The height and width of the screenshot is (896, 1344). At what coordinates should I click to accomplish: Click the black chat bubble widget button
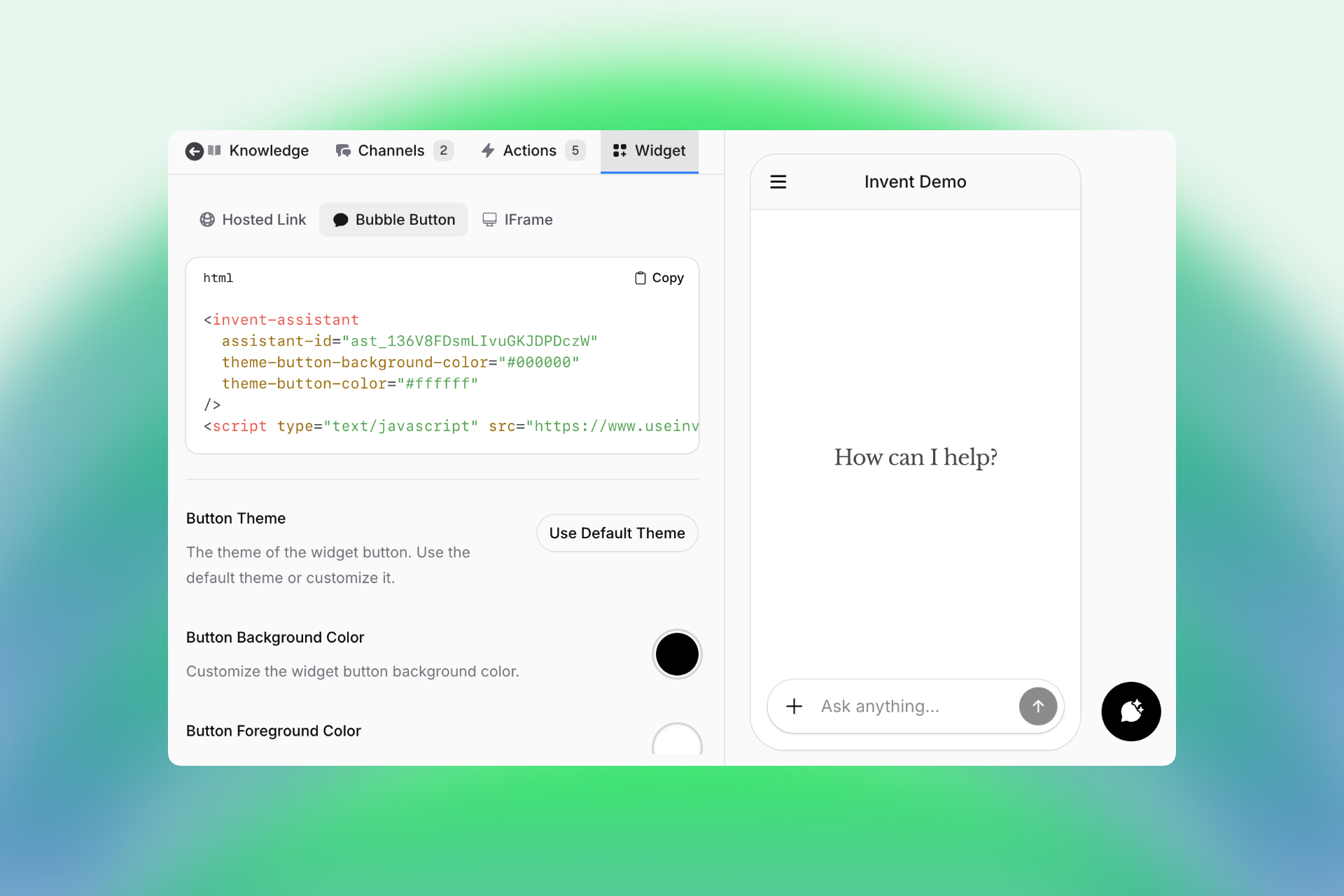pyautogui.click(x=1130, y=711)
